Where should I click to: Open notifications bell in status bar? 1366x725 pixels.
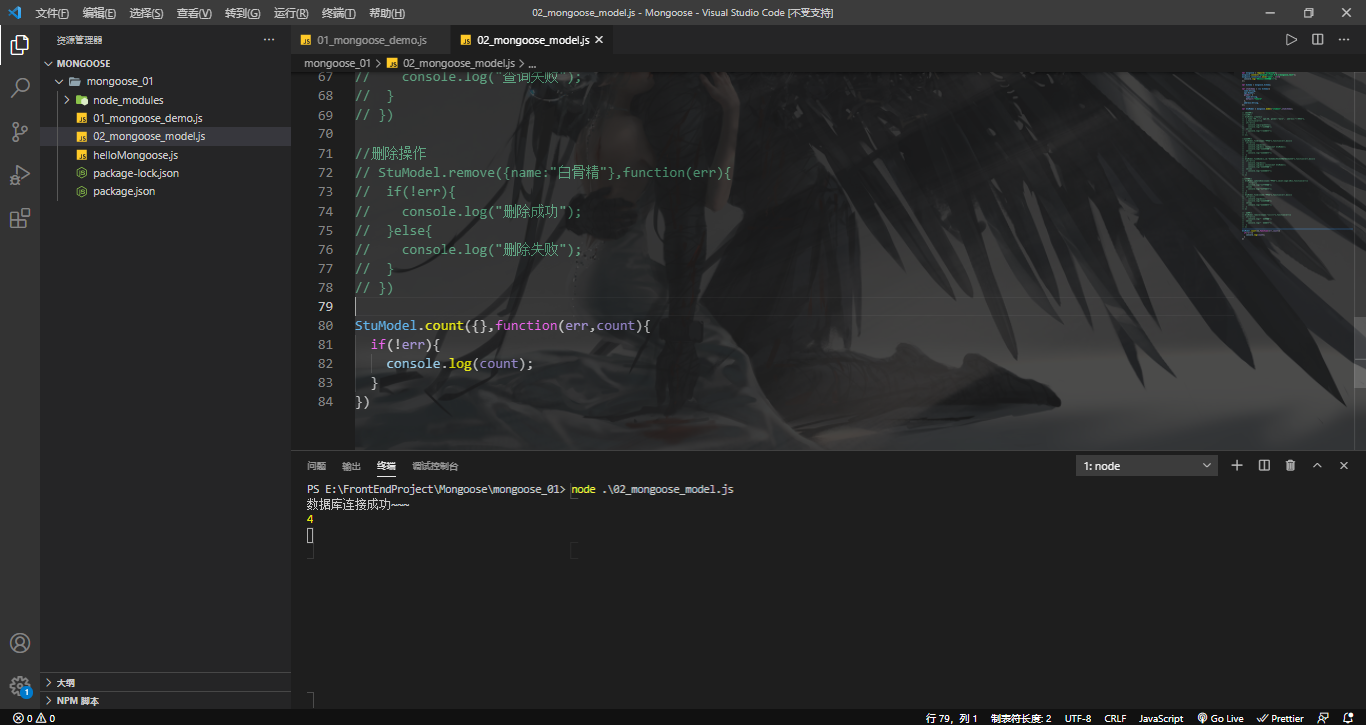1349,718
